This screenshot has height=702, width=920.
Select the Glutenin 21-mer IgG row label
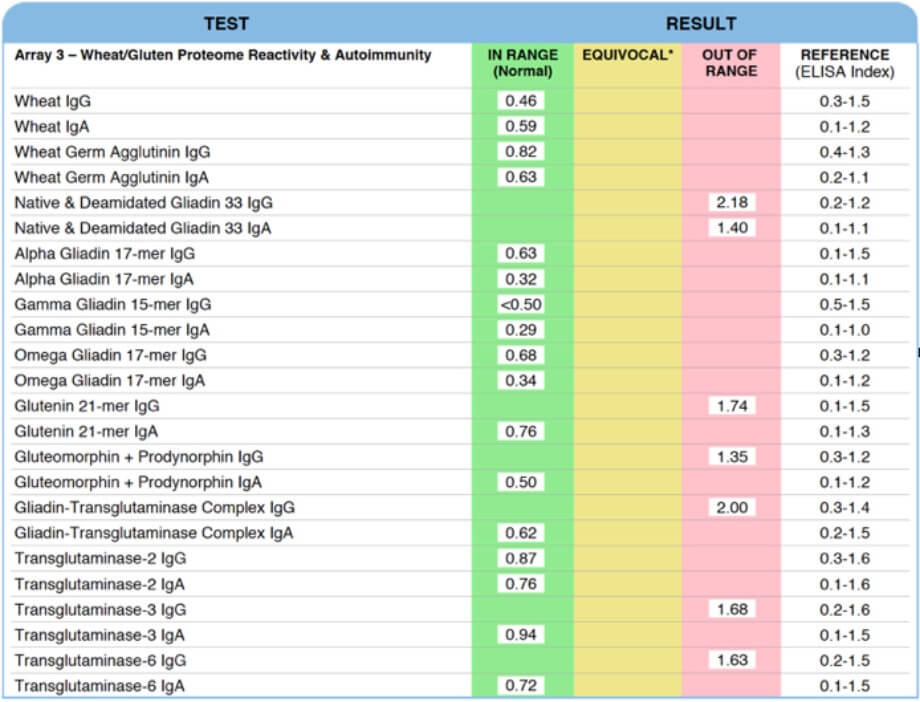[x=87, y=406]
